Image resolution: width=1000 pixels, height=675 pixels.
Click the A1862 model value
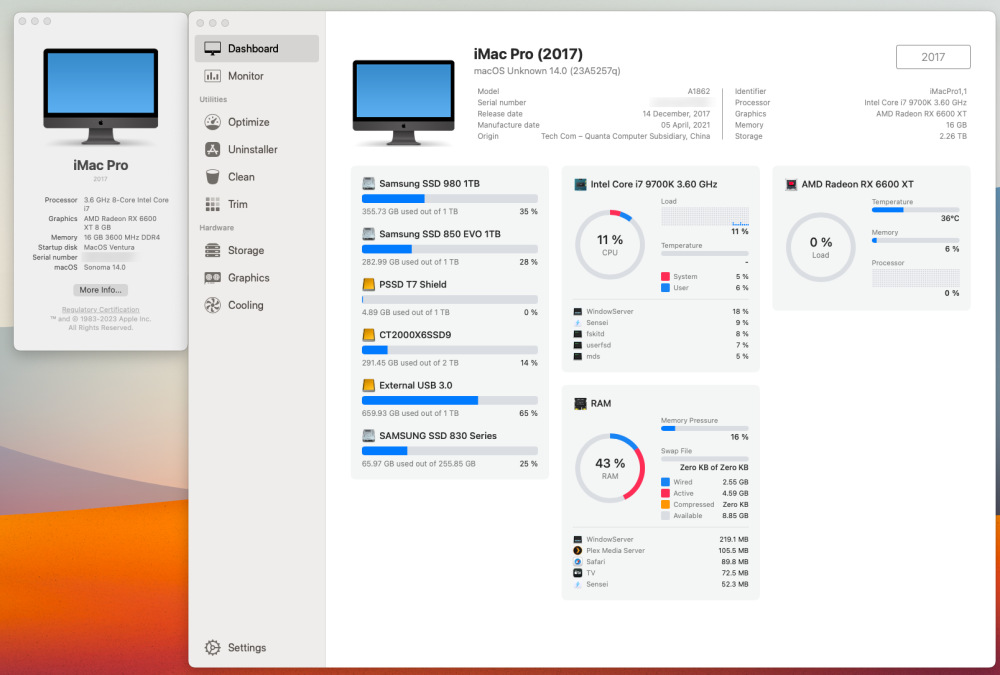pyautogui.click(x=698, y=91)
